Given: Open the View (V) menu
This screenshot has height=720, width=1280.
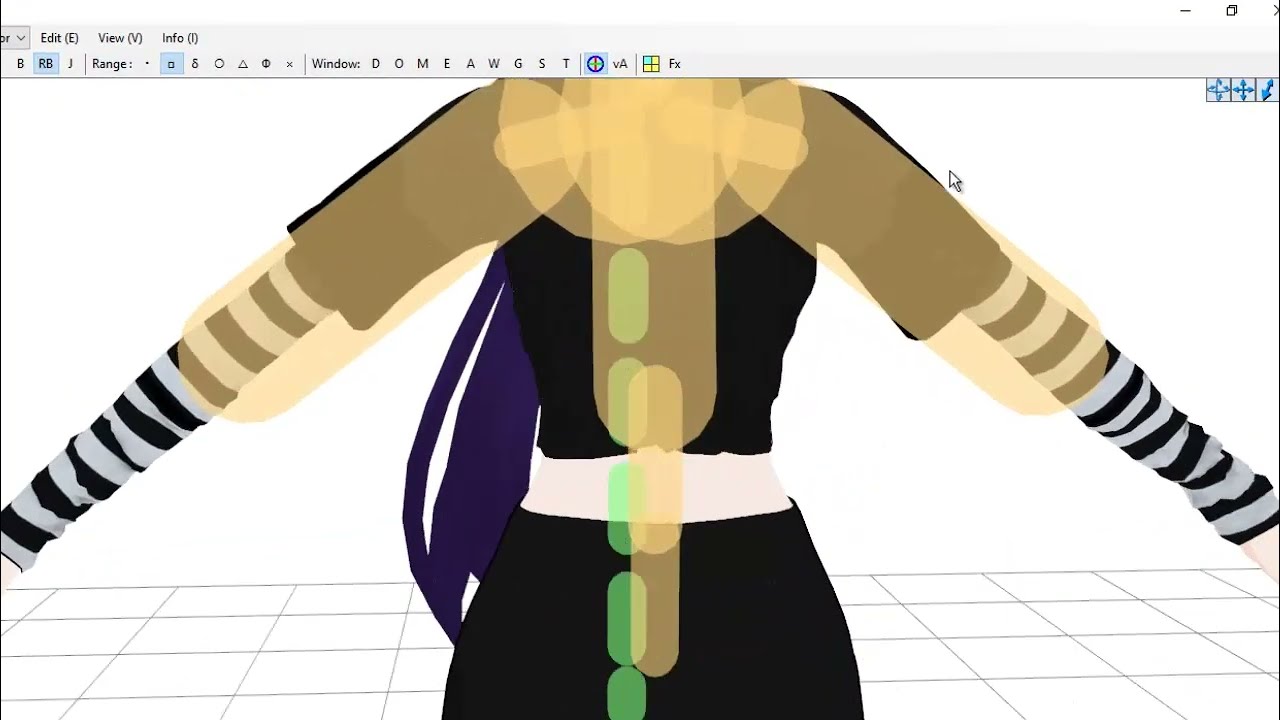Looking at the screenshot, I should click(120, 38).
